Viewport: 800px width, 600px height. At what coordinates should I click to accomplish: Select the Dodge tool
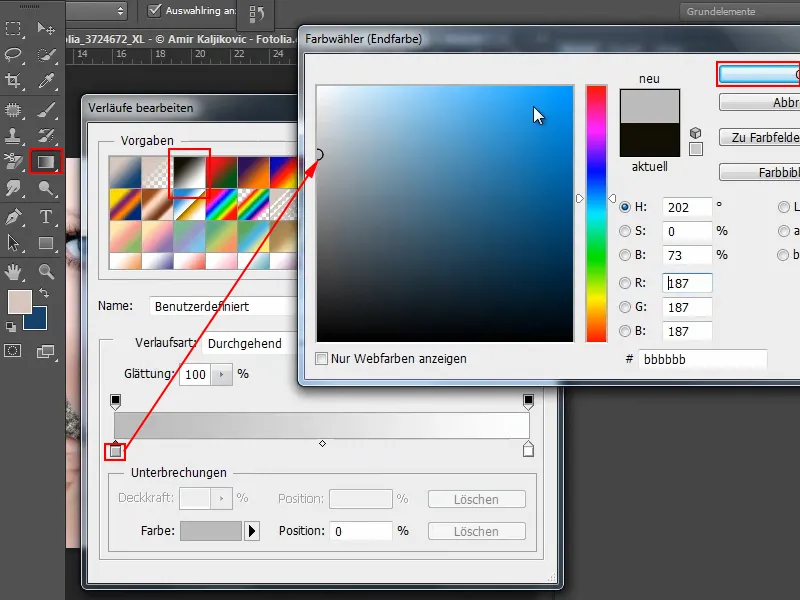46,188
